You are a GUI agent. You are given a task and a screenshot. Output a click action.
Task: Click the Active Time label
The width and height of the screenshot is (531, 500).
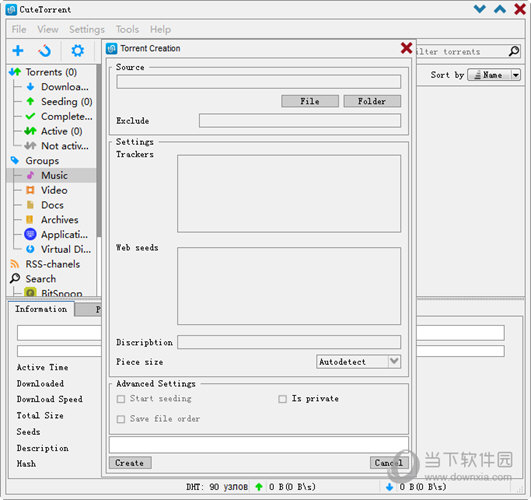click(43, 367)
